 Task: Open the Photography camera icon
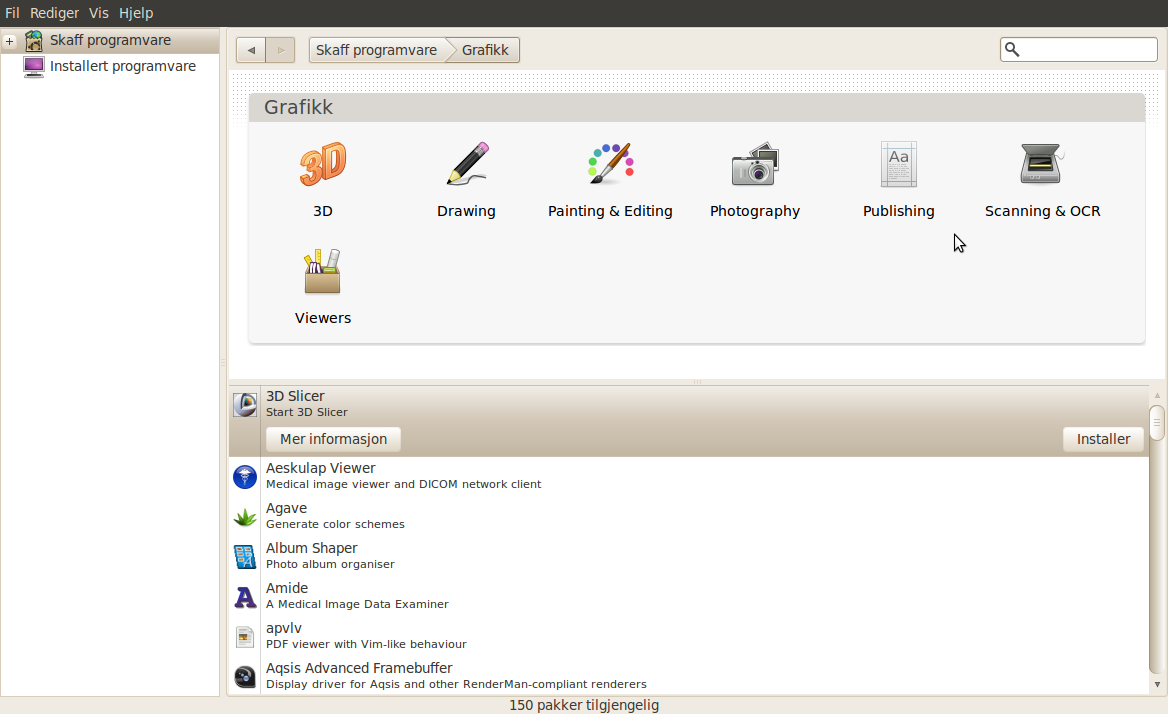(755, 164)
